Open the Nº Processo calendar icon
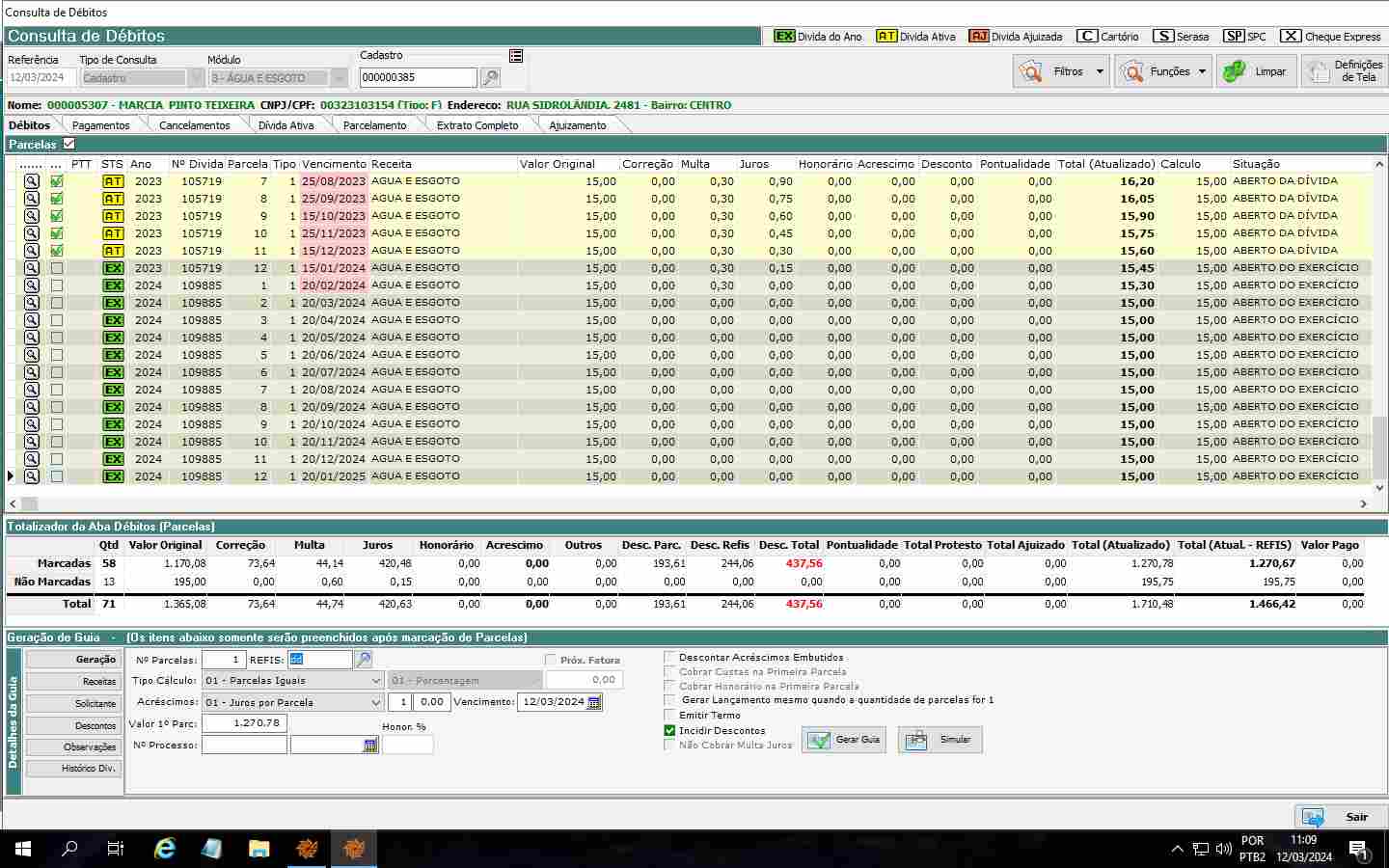Viewport: 1389px width, 868px height. (x=370, y=746)
